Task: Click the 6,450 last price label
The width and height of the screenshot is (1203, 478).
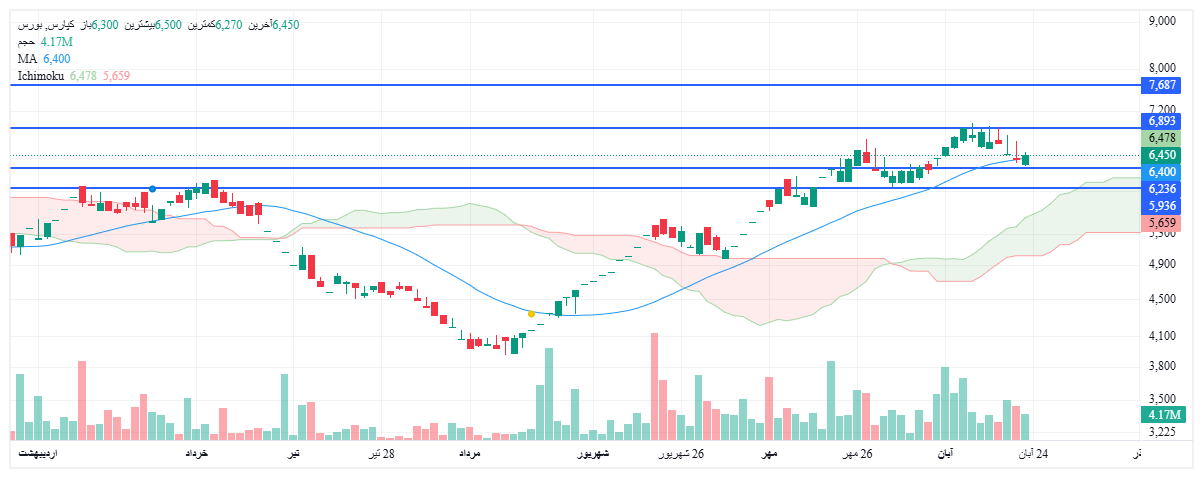Action: coord(1161,155)
